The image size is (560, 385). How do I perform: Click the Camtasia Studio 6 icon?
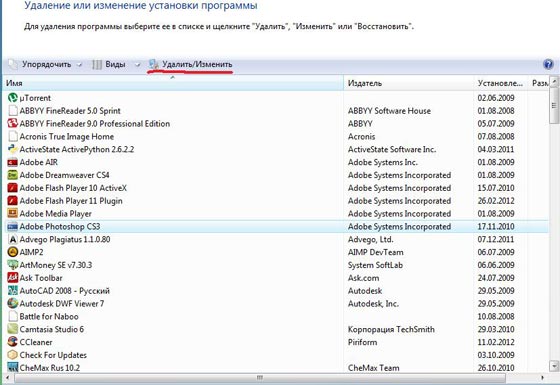click(x=12, y=329)
